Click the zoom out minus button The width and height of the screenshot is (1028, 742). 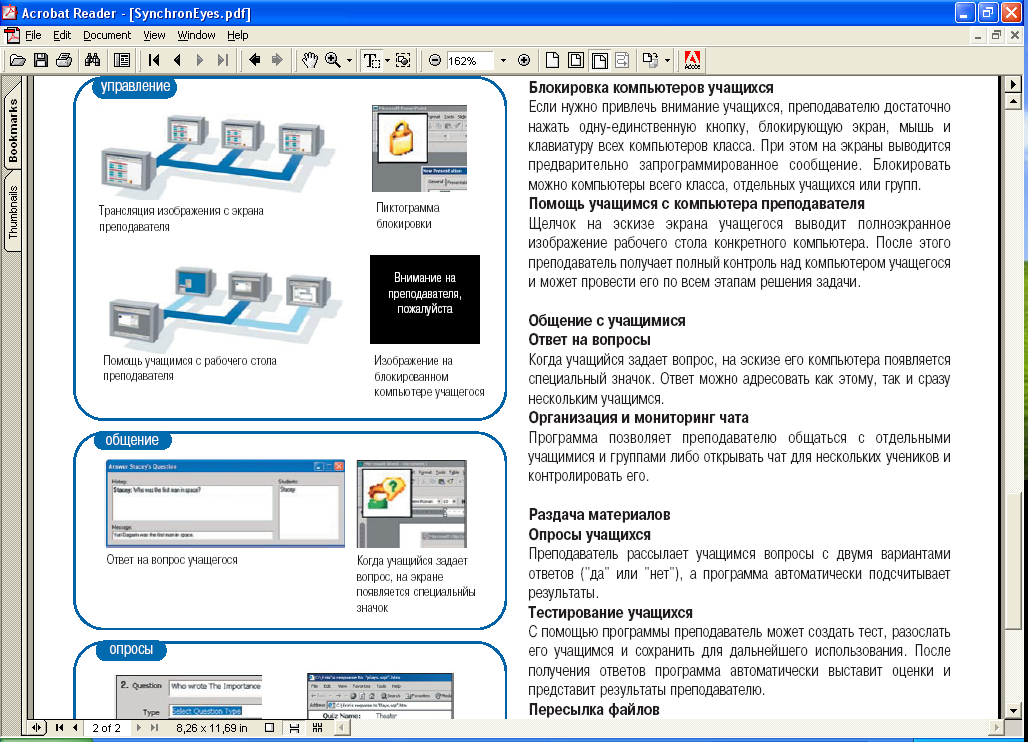click(x=435, y=60)
